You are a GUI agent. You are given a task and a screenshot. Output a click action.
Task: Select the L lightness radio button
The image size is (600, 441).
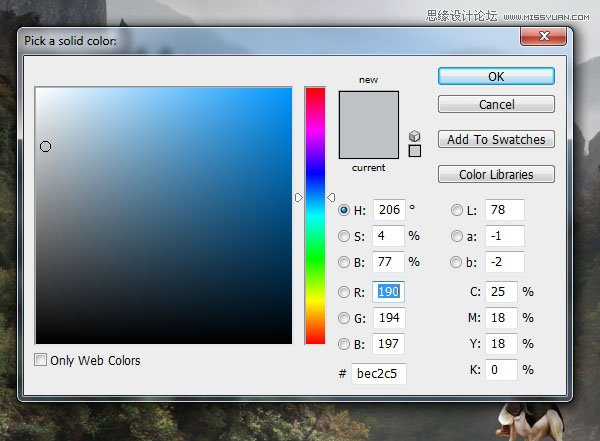[x=457, y=210]
